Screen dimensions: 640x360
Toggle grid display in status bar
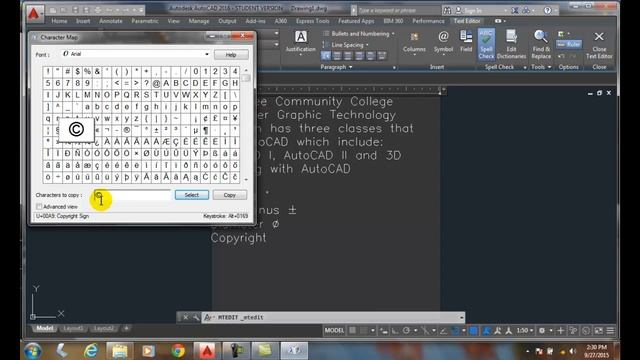353,331
